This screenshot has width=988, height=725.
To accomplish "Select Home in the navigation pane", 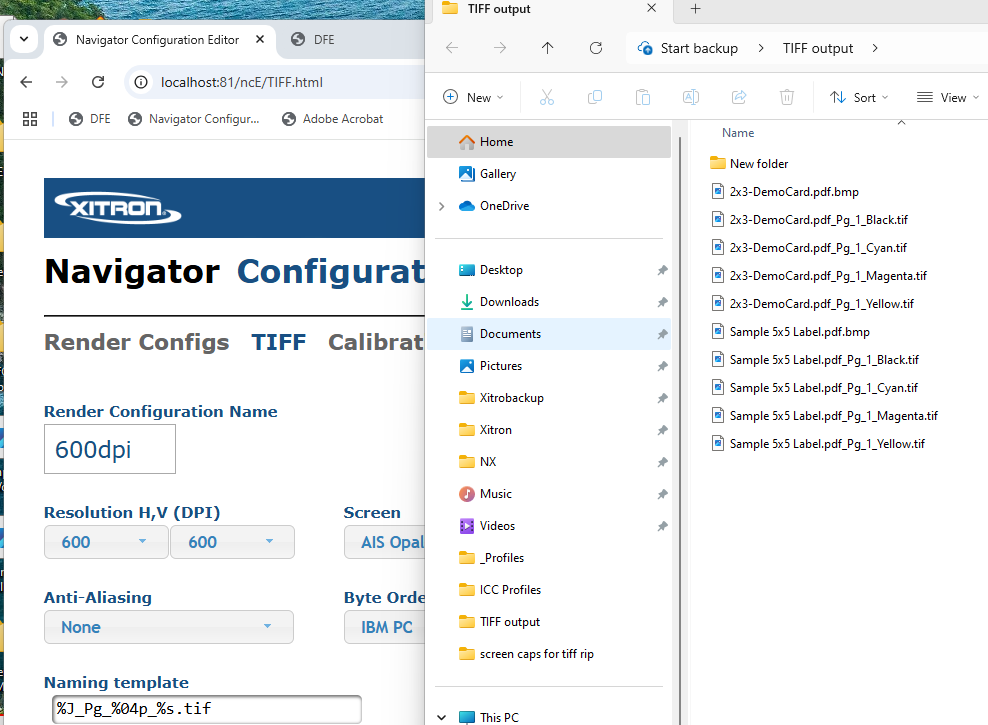I will tap(549, 142).
